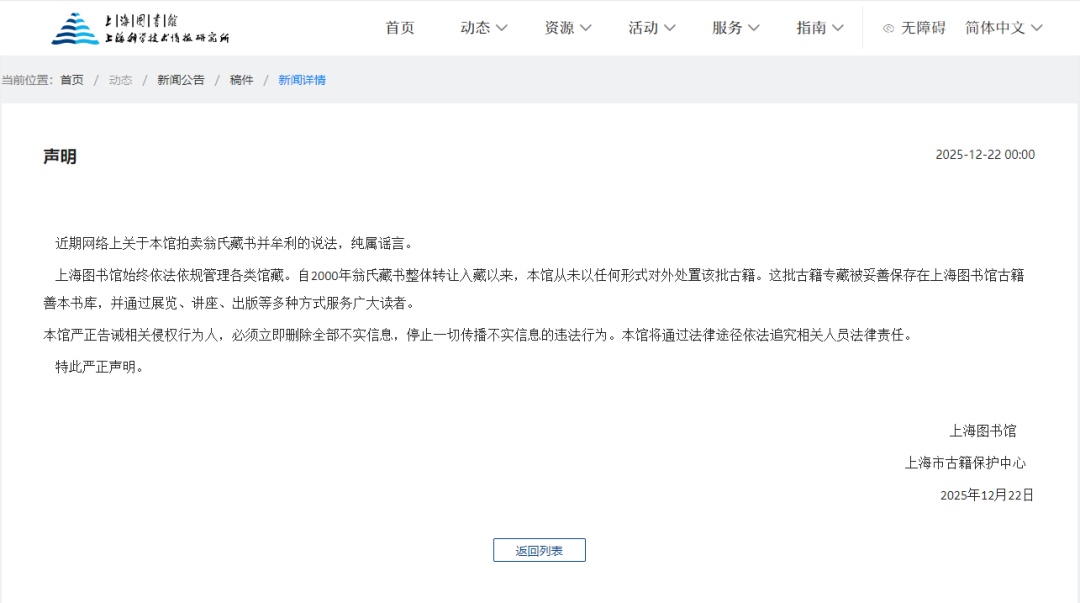This screenshot has height=603, width=1080.
Task: Click the 无障碍 accessibility eye icon
Action: [889, 28]
